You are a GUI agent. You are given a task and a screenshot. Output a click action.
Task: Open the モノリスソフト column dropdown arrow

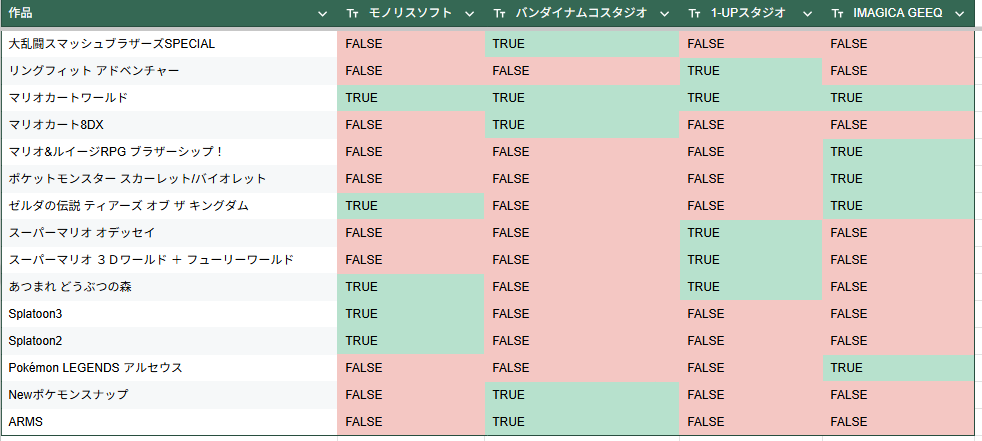470,14
